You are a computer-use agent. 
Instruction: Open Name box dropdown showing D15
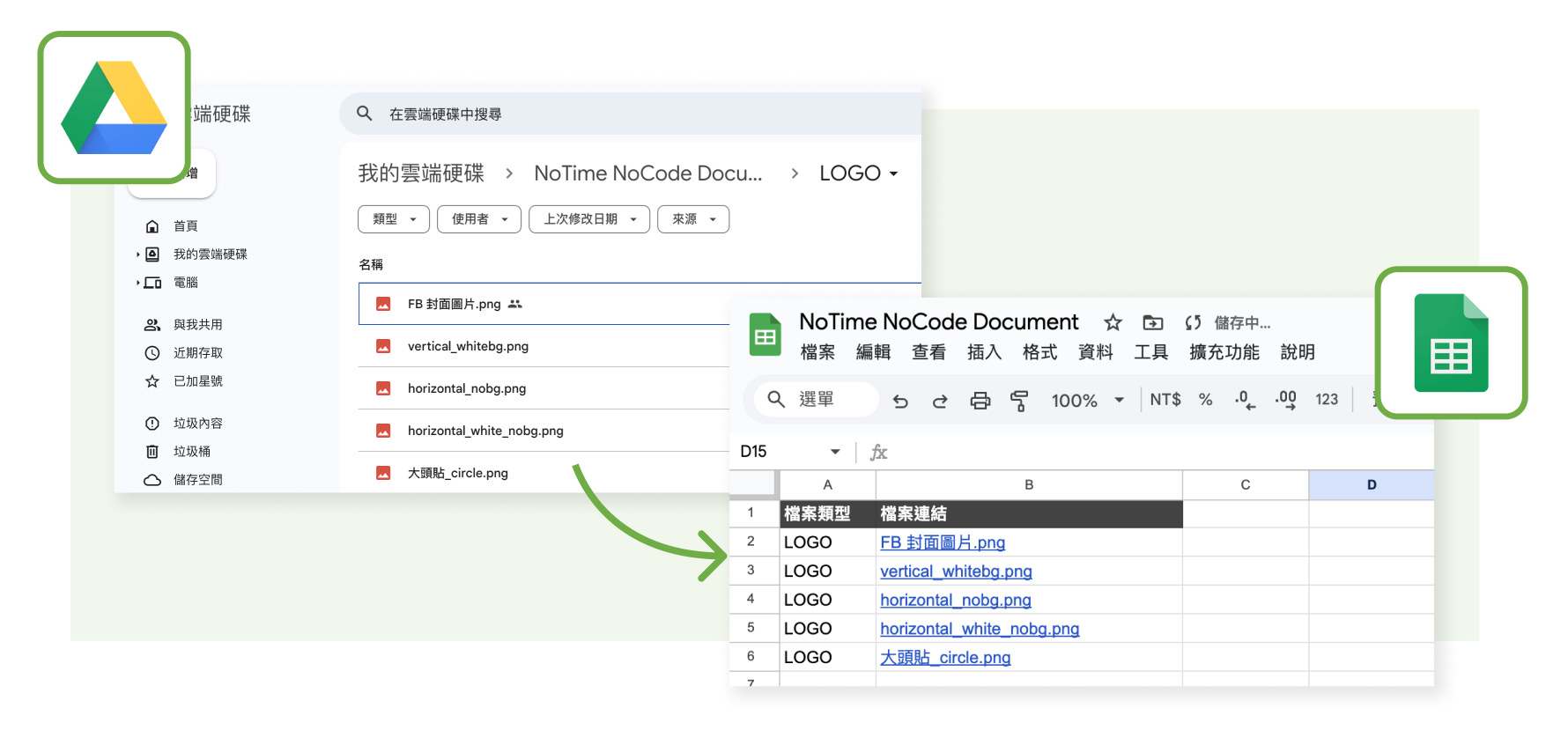(834, 452)
